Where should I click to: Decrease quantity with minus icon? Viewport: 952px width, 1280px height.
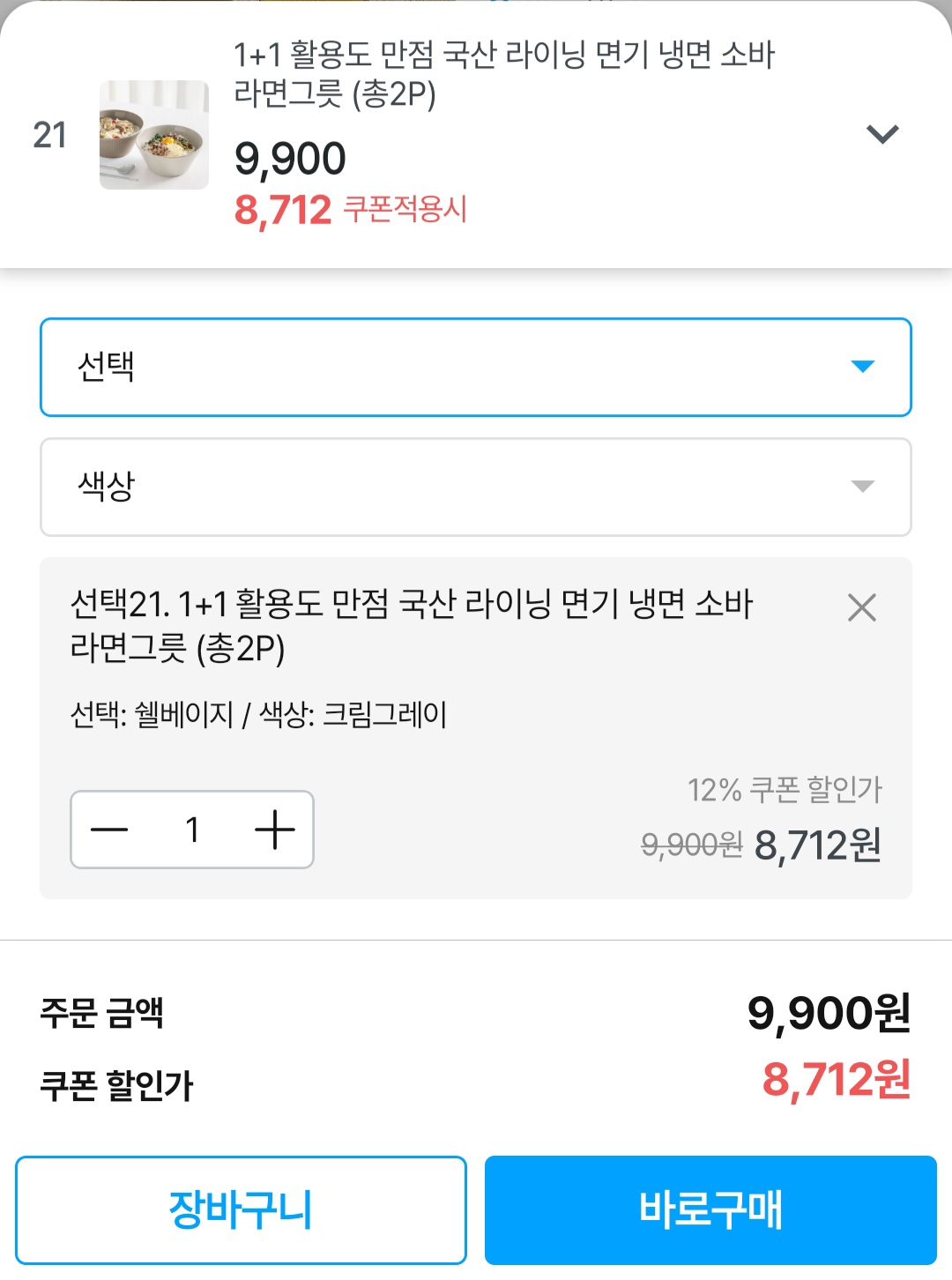109,830
